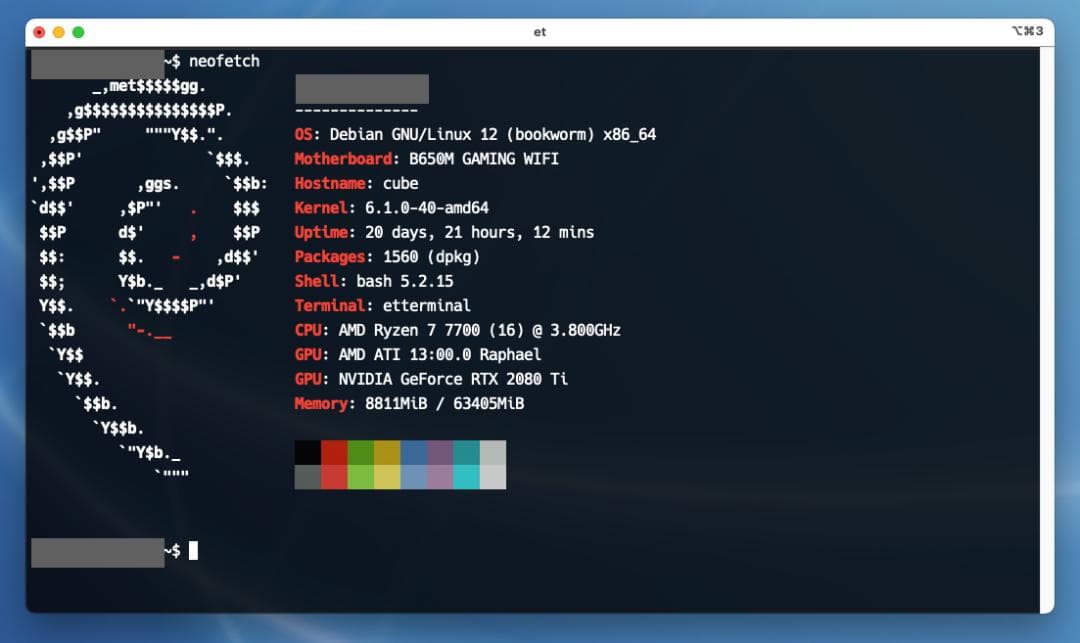This screenshot has height=643, width=1080.
Task: Select the bright yellow palette block
Action: click(387, 477)
